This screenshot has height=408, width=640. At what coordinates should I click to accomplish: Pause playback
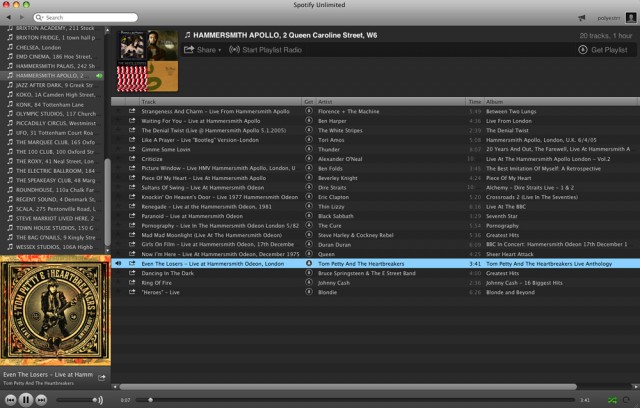click(x=26, y=400)
